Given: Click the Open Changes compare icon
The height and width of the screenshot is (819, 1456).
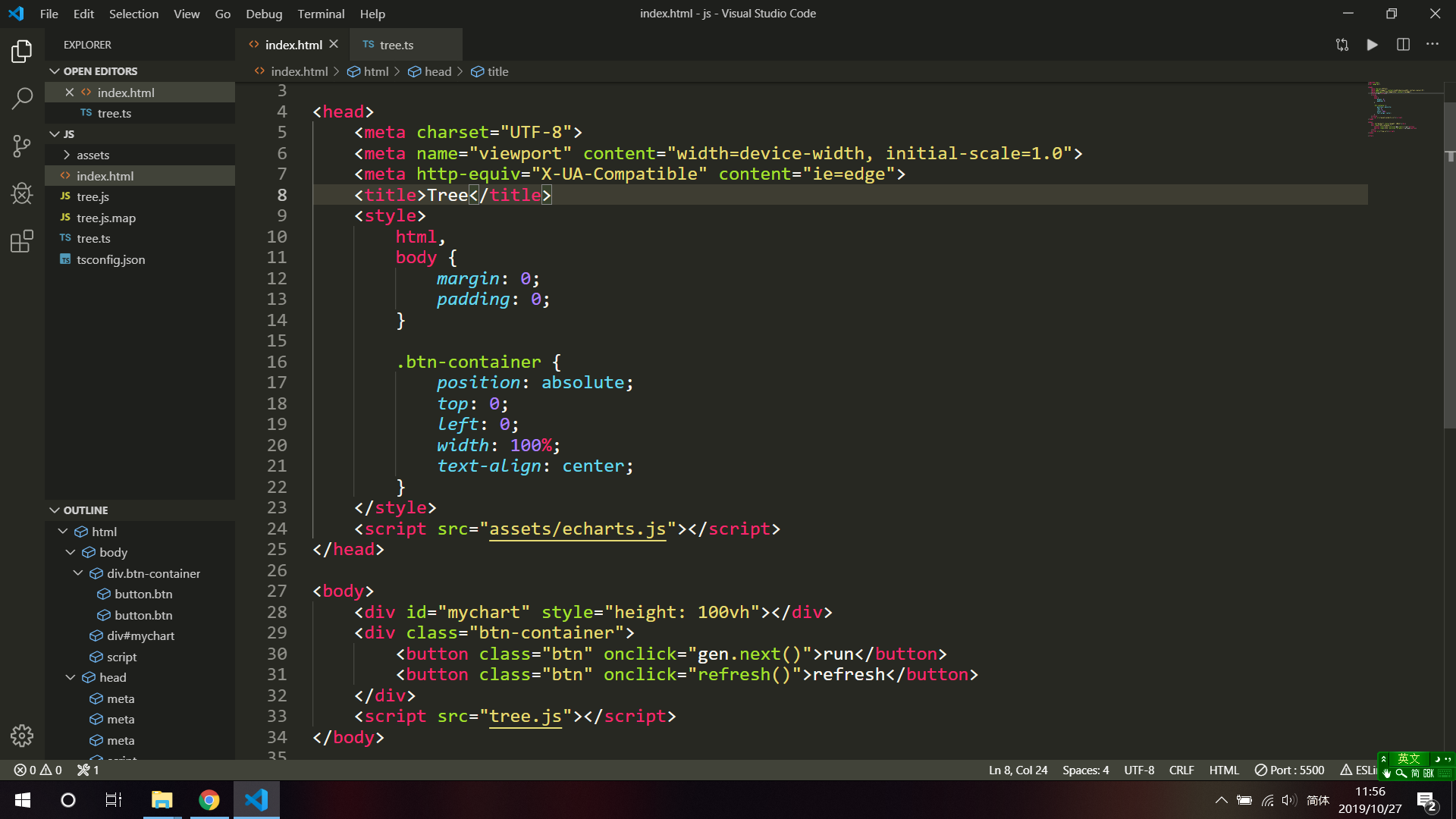Looking at the screenshot, I should coord(1342,45).
